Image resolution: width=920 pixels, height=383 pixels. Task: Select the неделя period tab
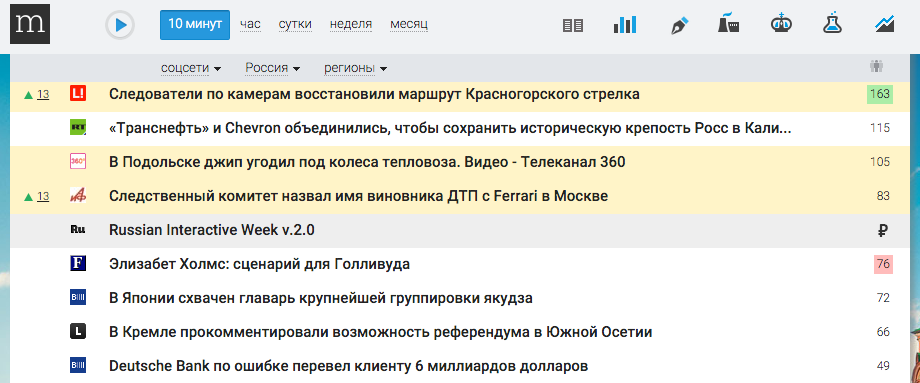click(x=351, y=25)
